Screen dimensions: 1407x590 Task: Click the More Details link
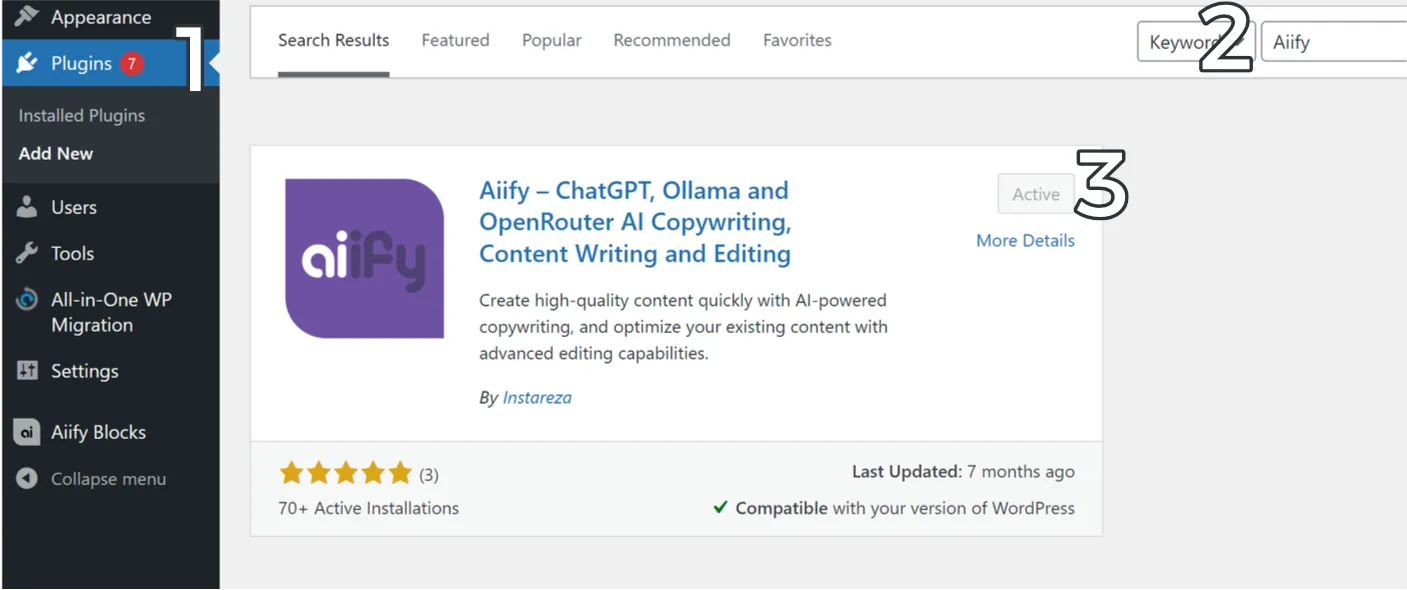point(1025,241)
